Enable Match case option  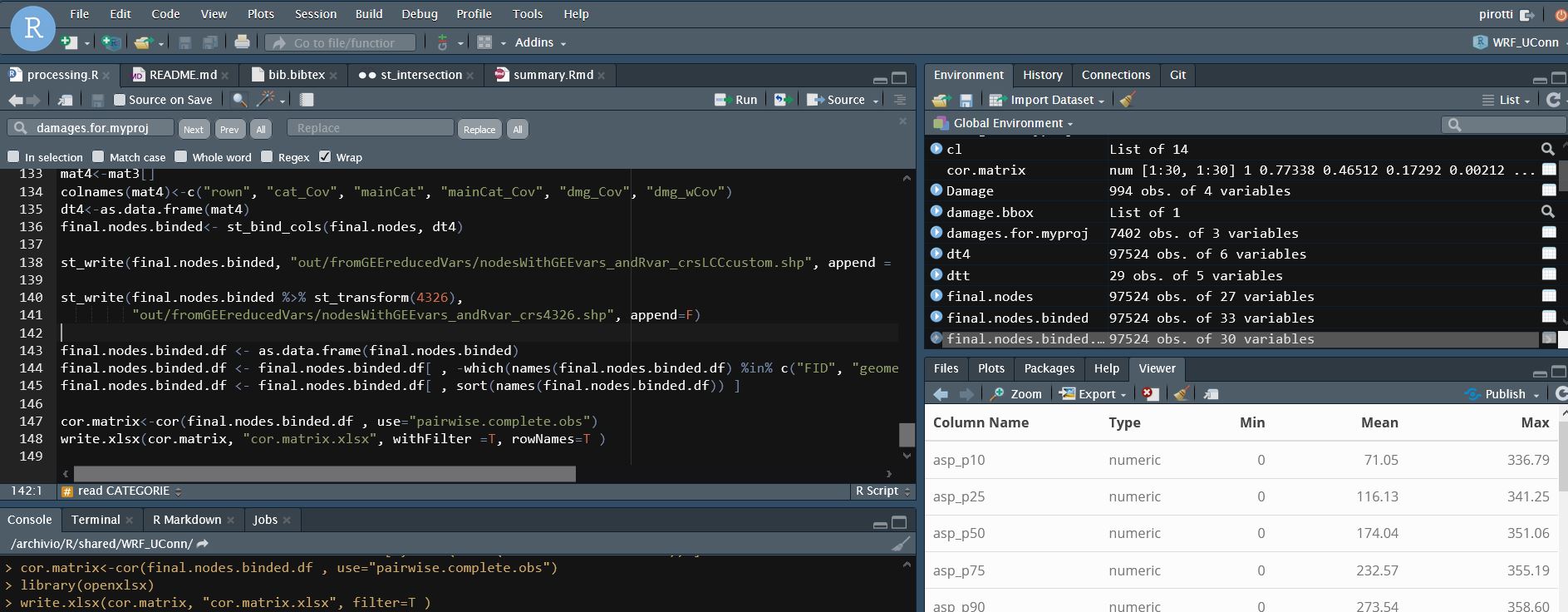(x=98, y=156)
